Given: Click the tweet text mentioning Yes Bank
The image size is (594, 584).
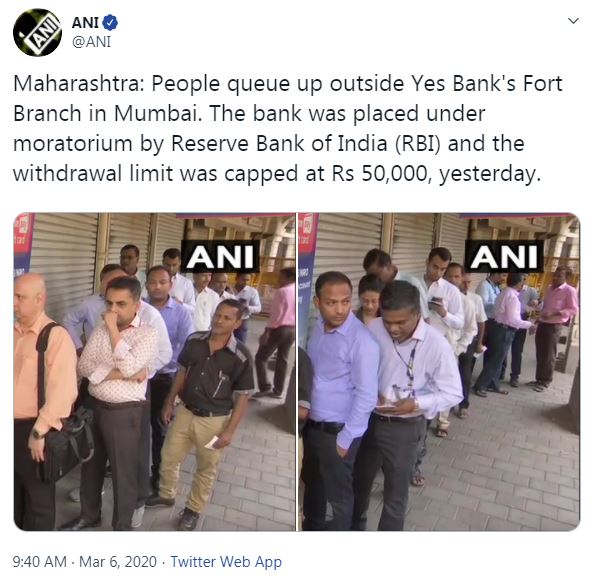Looking at the screenshot, I should click(x=288, y=128).
